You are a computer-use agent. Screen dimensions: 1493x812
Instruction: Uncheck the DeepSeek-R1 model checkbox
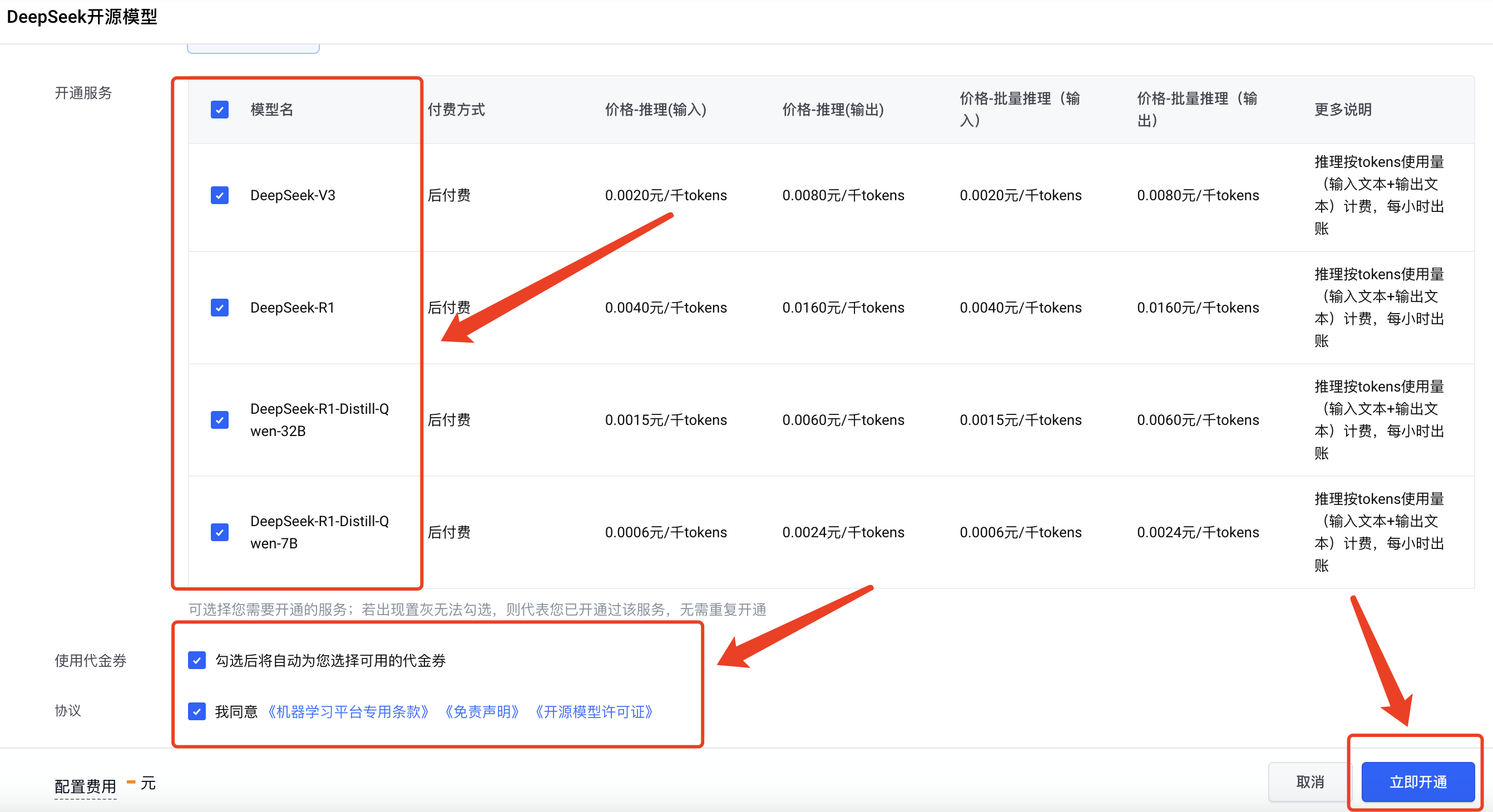[220, 307]
